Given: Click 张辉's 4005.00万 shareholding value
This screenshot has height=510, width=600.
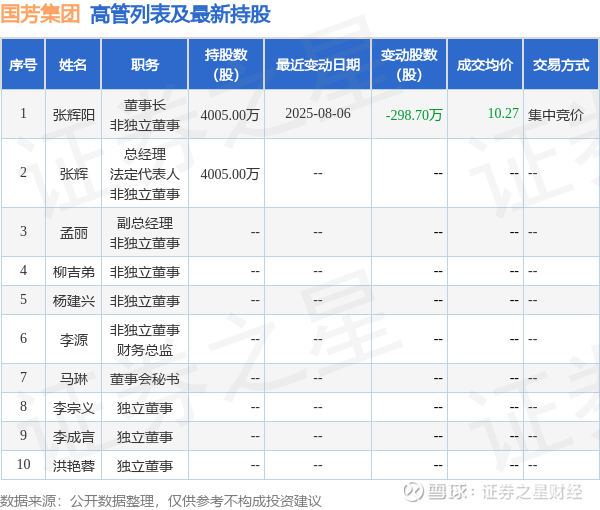Looking at the screenshot, I should point(230,174).
